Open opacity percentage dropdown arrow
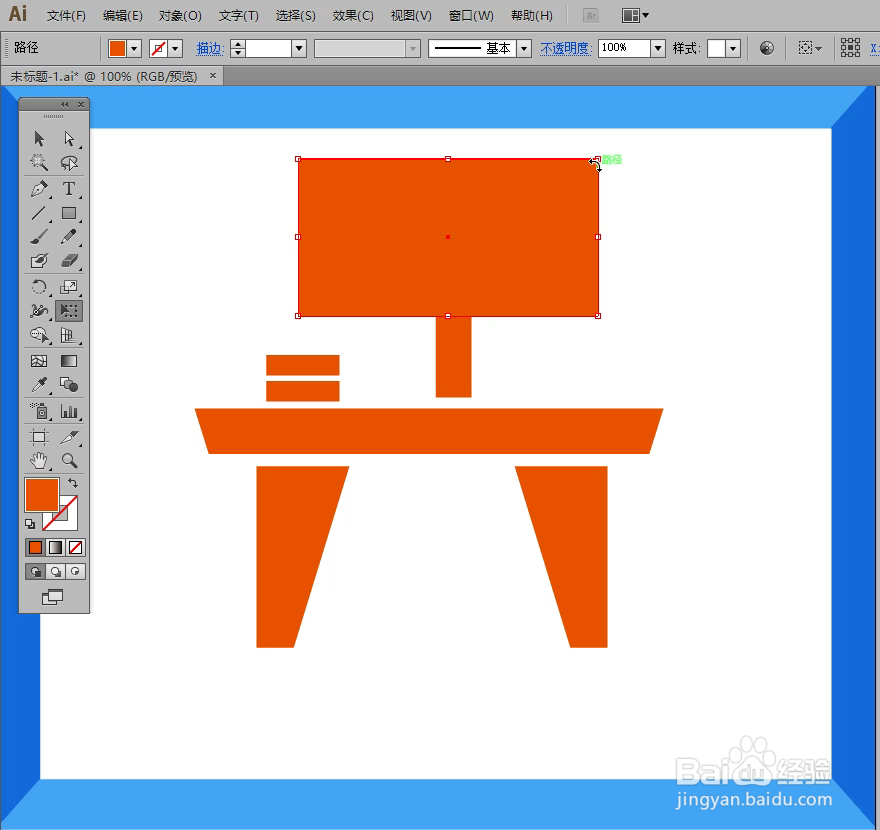 658,49
